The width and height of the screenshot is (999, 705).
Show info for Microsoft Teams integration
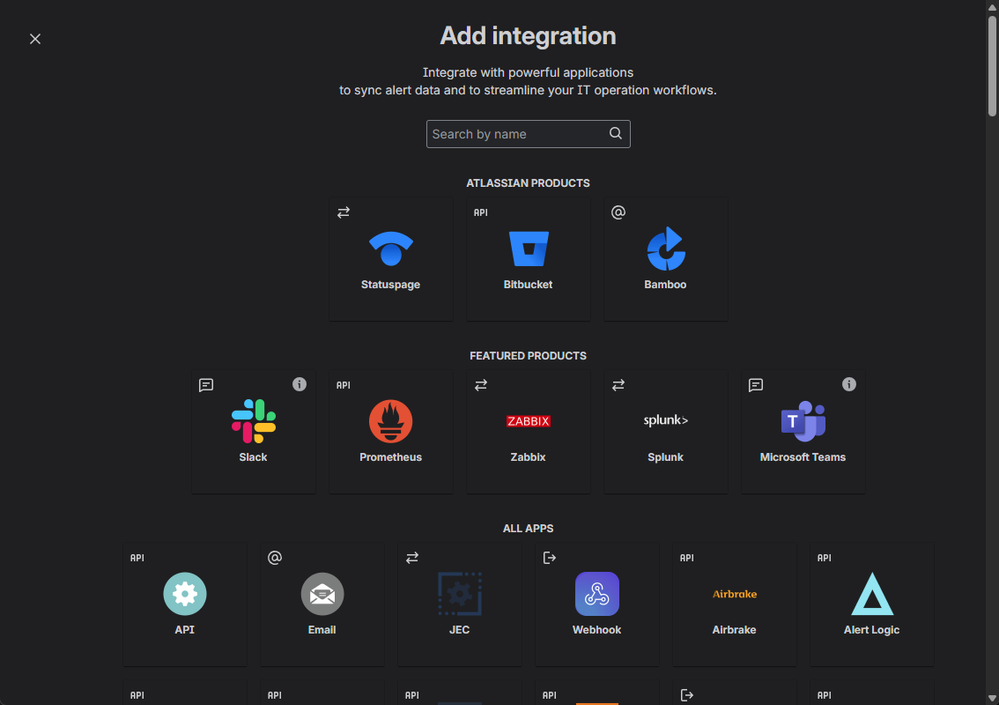[x=849, y=384]
